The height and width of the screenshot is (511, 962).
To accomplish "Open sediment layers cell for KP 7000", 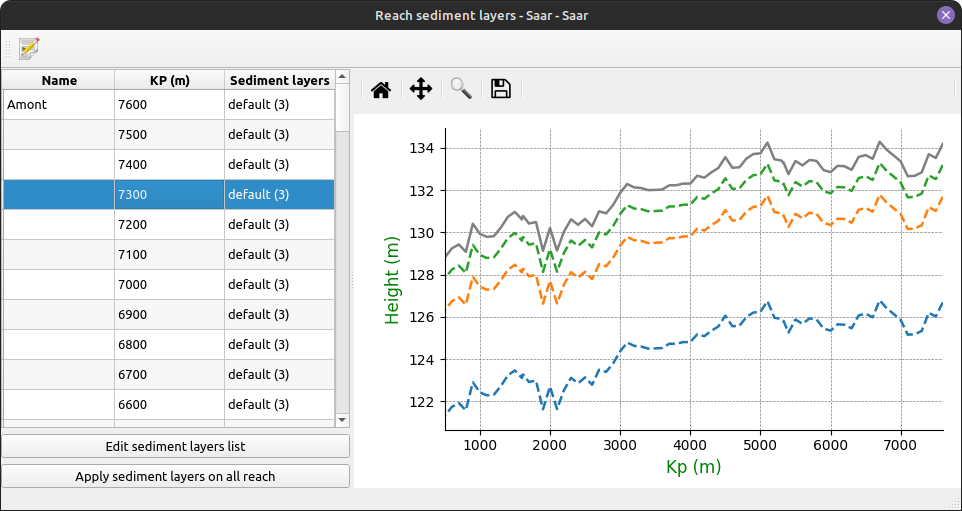I will point(278,284).
